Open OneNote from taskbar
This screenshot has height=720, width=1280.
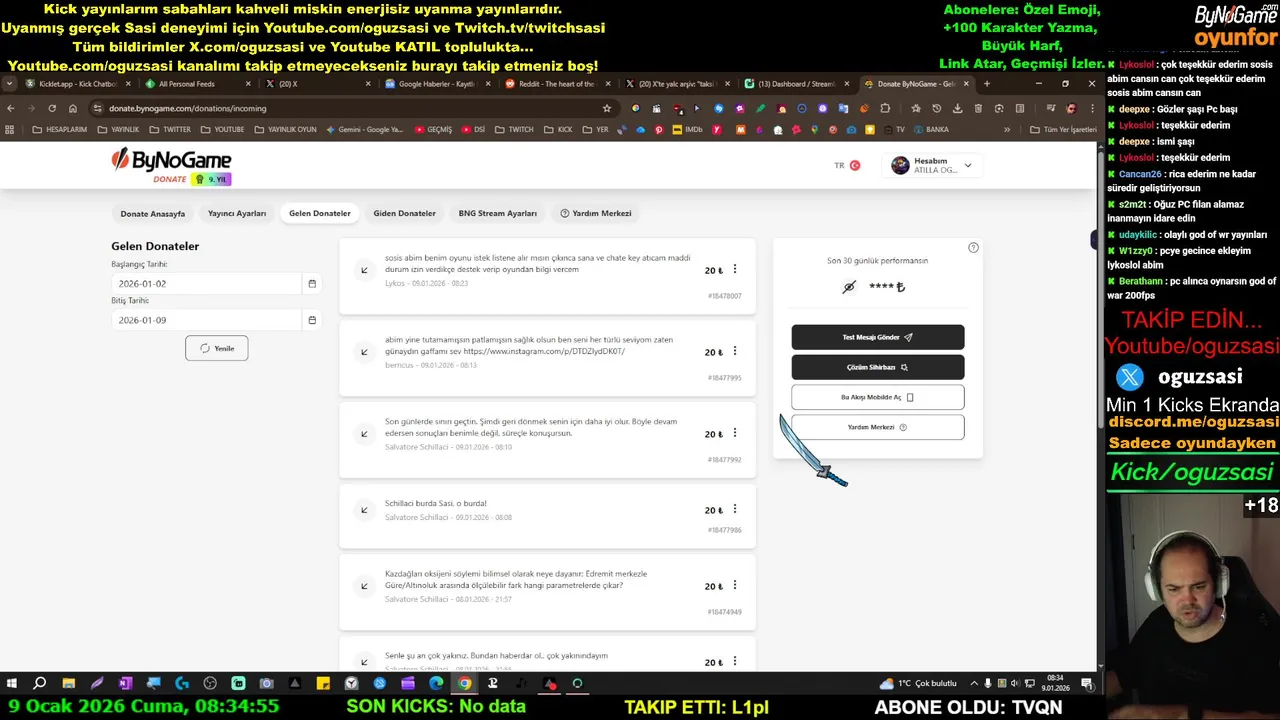pos(125,683)
